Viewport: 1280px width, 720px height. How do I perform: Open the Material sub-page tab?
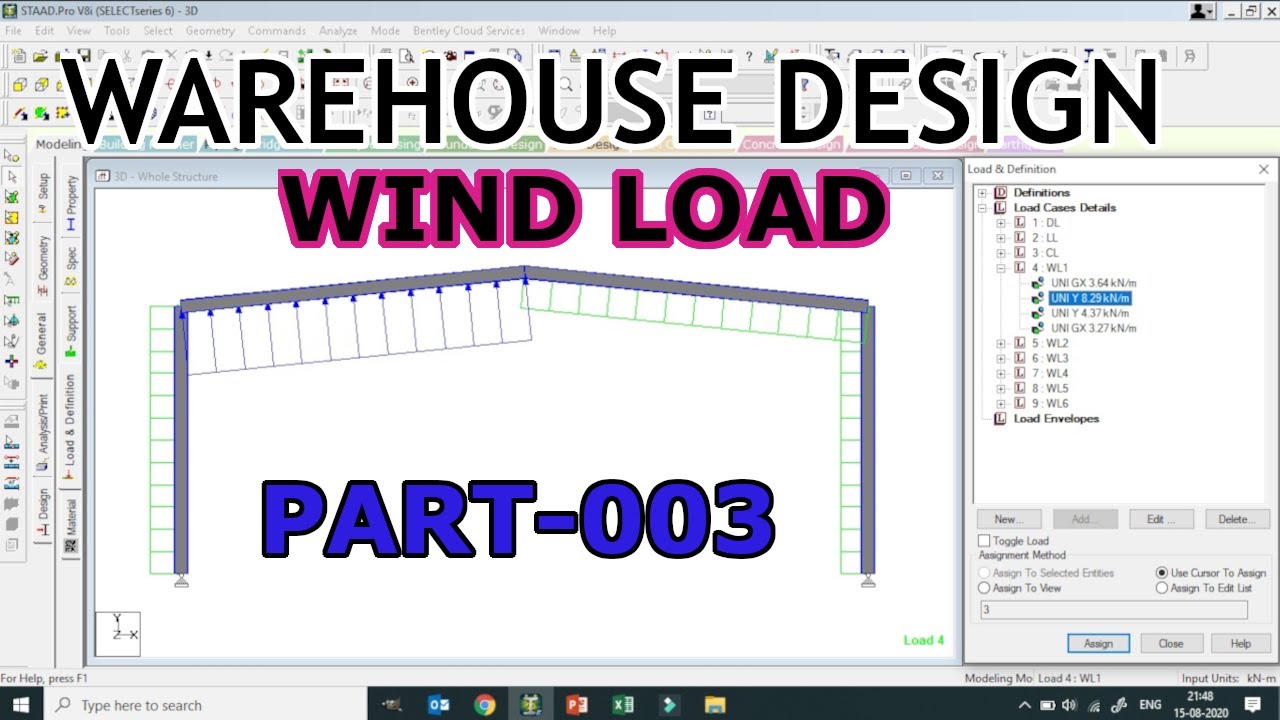tap(71, 525)
